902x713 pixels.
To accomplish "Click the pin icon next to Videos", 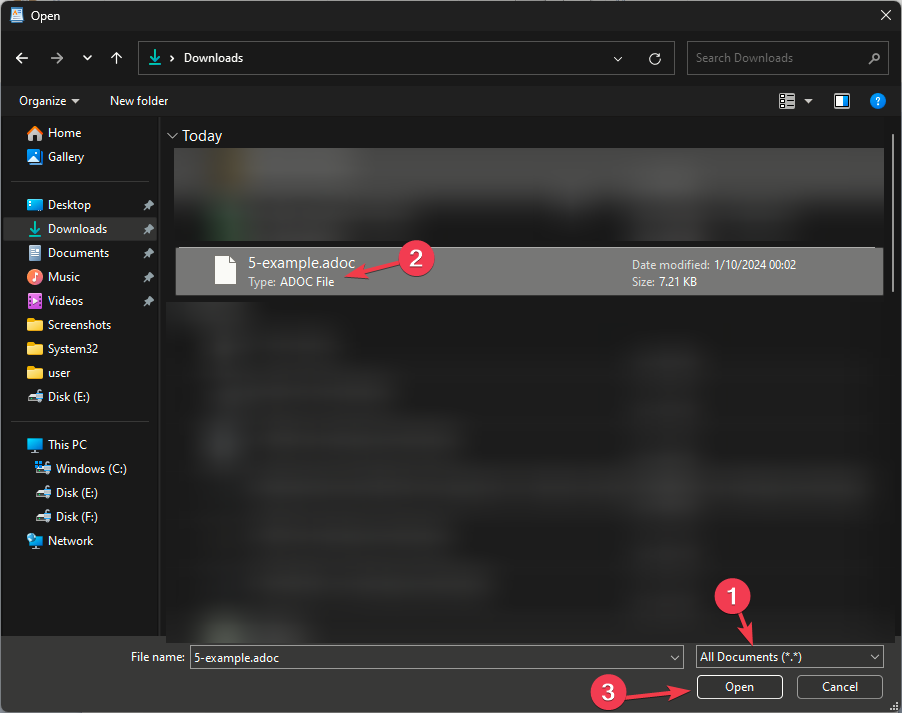I will (148, 301).
